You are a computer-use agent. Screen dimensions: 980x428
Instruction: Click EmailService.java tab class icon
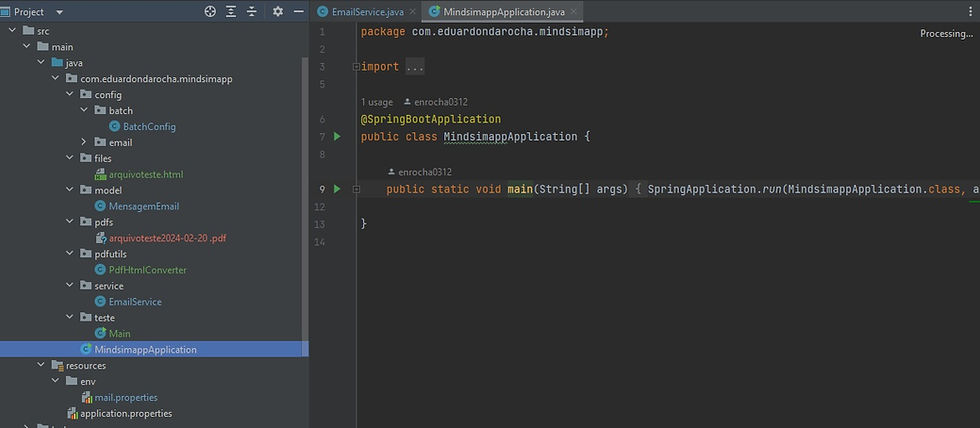tap(322, 12)
